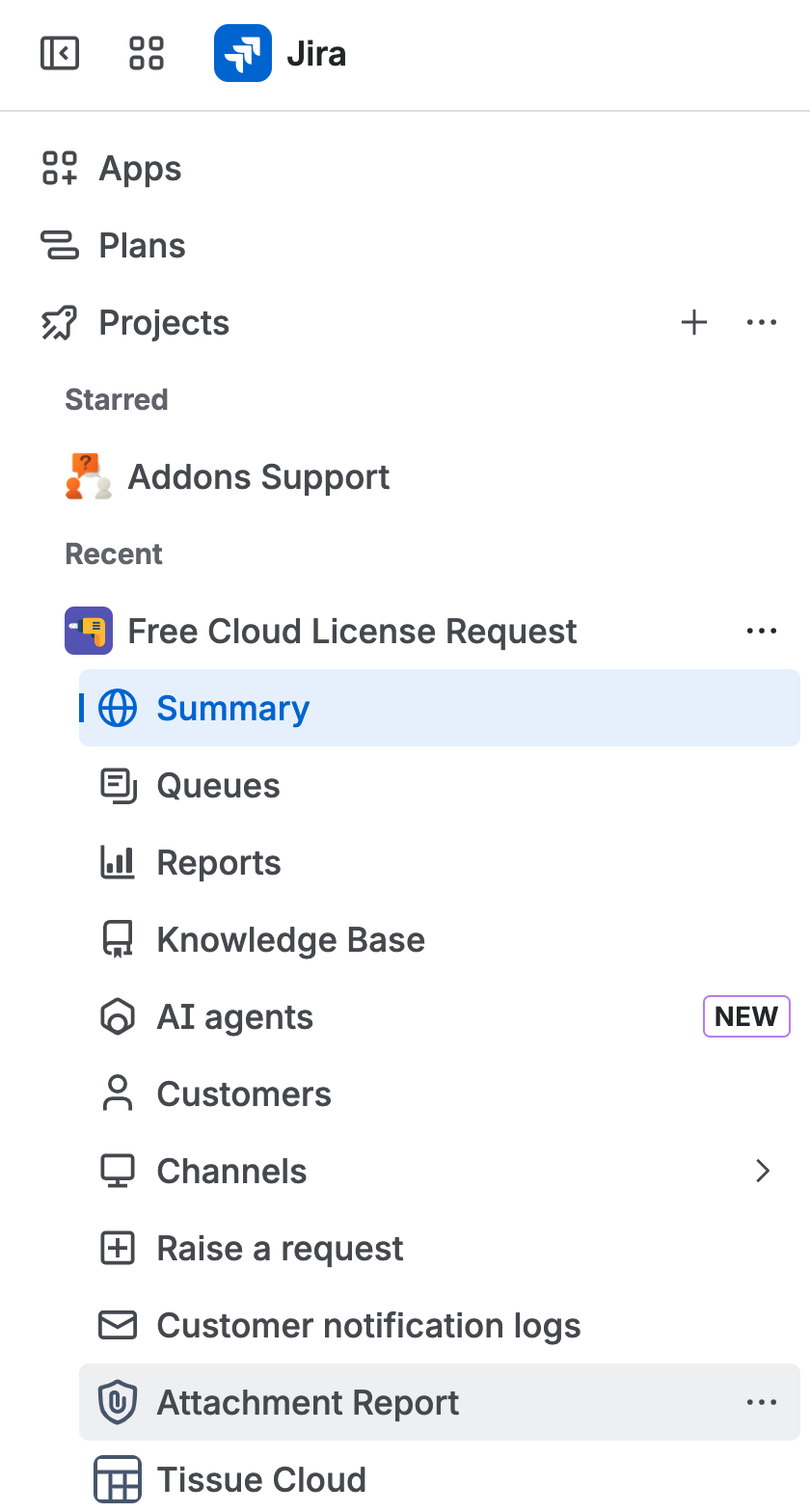Image resolution: width=810 pixels, height=1512 pixels.
Task: Open the Free Cloud License Request options menu
Action: (762, 631)
